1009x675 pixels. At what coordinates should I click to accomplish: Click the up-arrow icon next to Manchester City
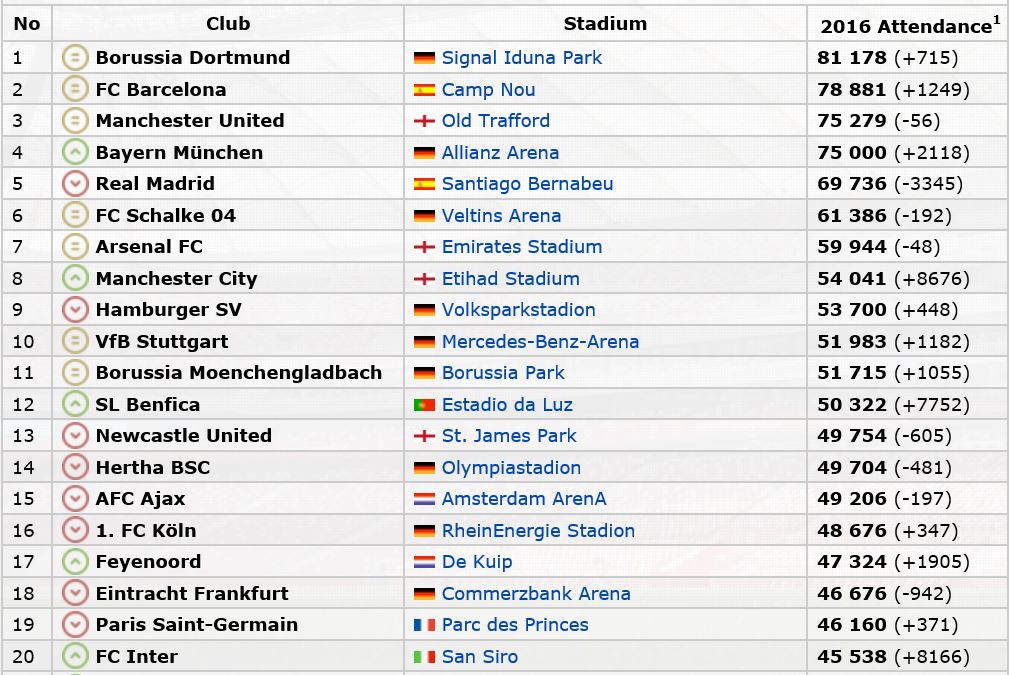click(75, 279)
